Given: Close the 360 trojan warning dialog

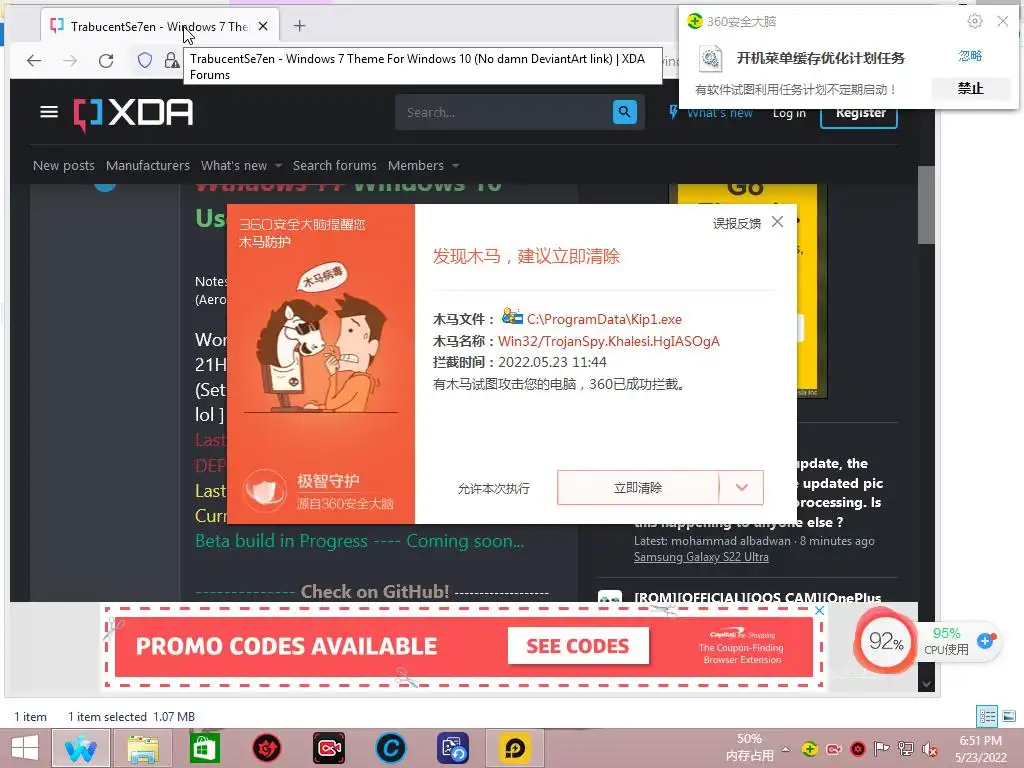Looking at the screenshot, I should [777, 221].
